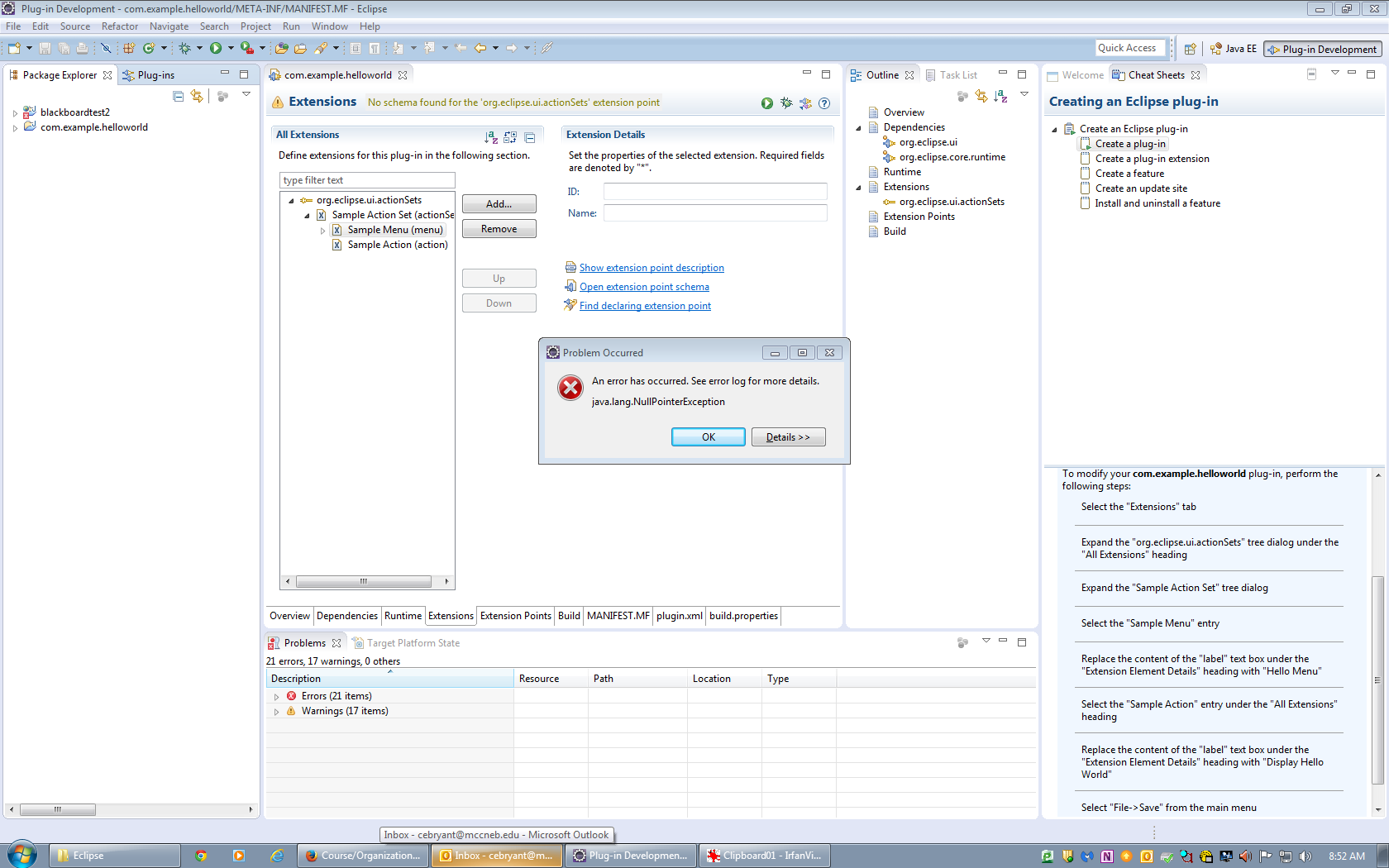Switch to the Plug-ins view tab

[149, 75]
